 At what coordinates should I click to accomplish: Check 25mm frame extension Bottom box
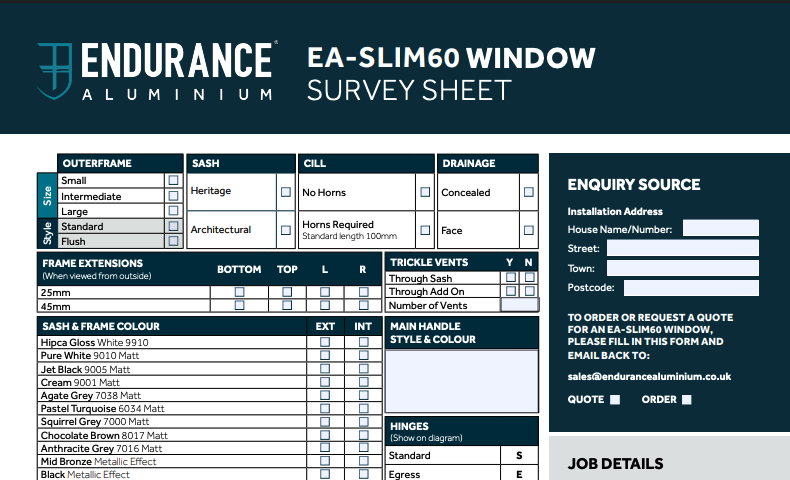pos(239,292)
